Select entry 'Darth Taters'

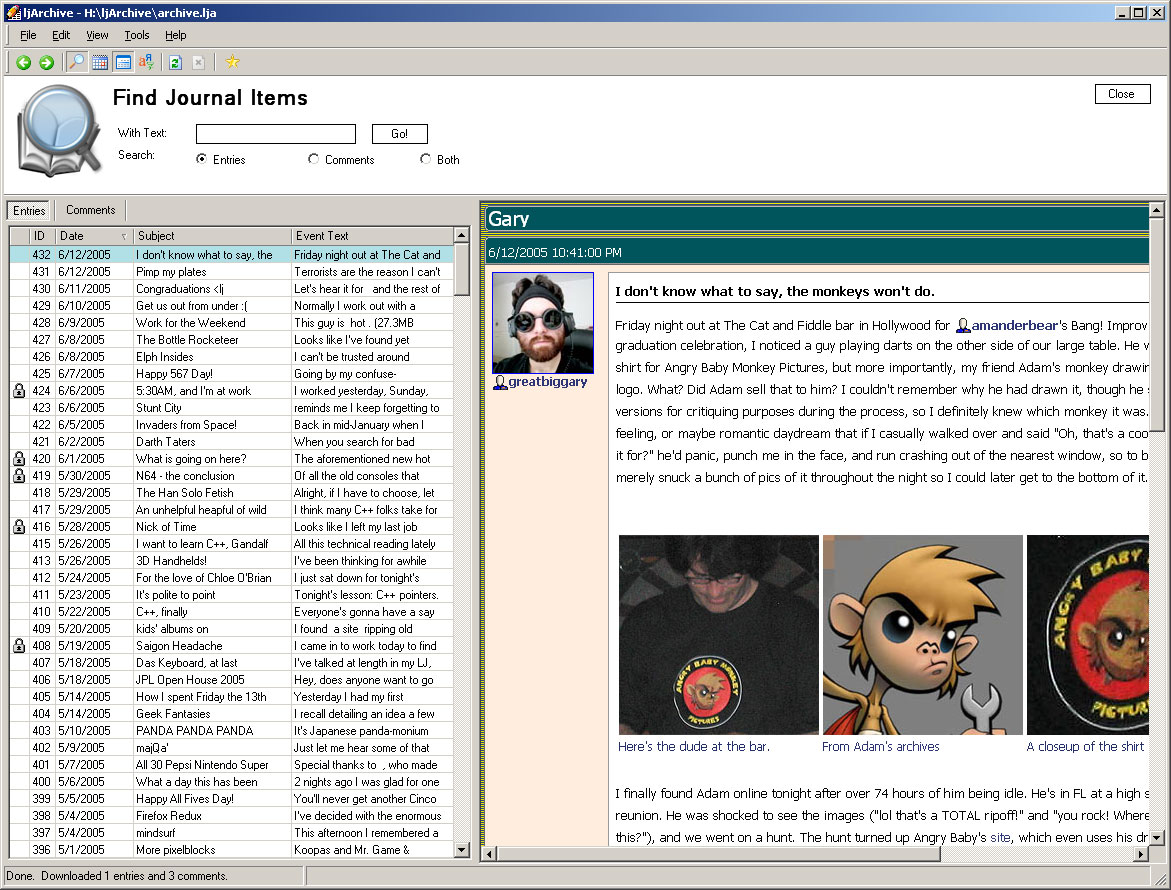[x=232, y=442]
